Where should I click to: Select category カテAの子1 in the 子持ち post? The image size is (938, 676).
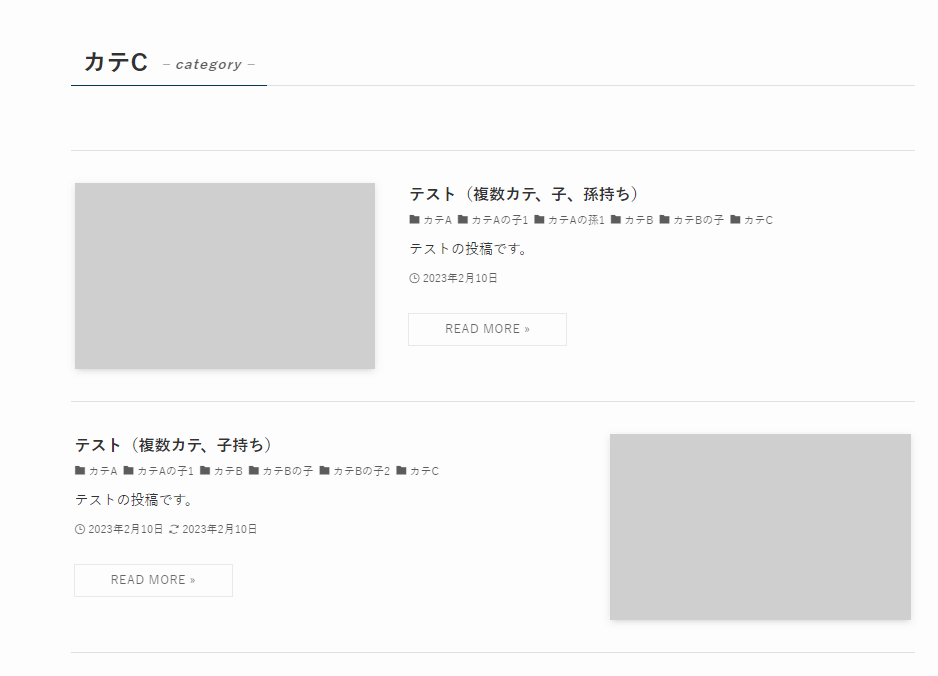click(165, 471)
